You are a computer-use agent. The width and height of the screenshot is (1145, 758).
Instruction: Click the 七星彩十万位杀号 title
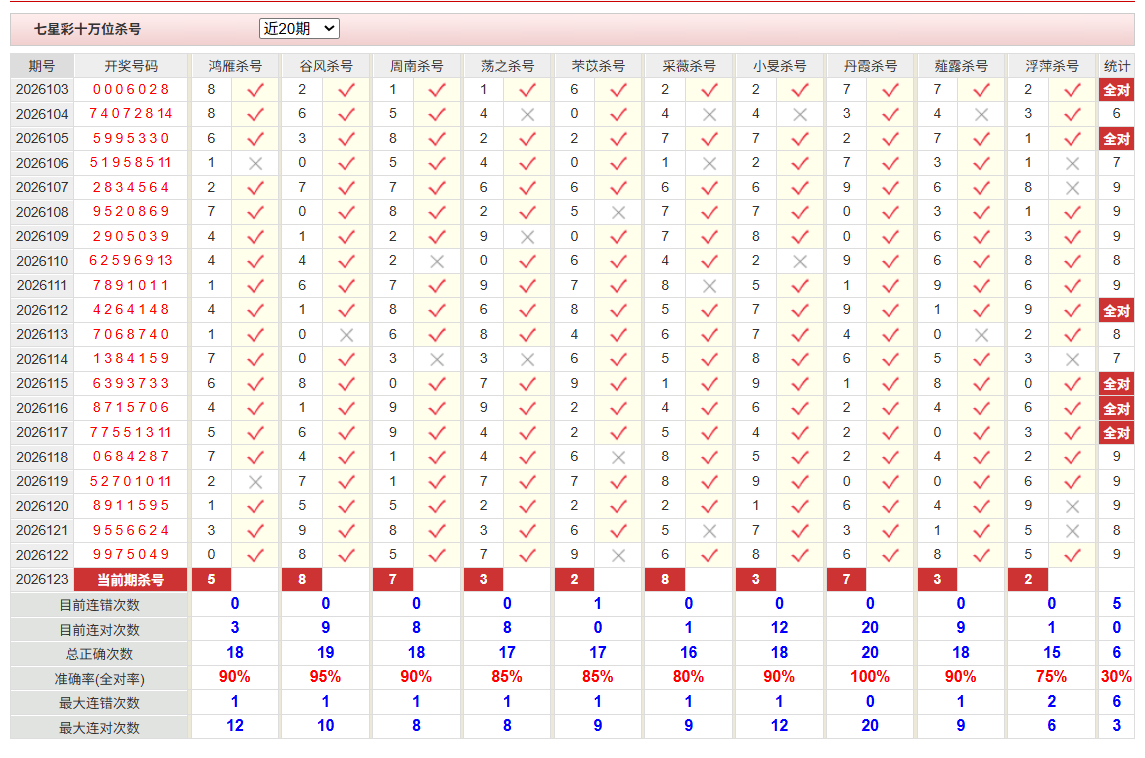88,29
